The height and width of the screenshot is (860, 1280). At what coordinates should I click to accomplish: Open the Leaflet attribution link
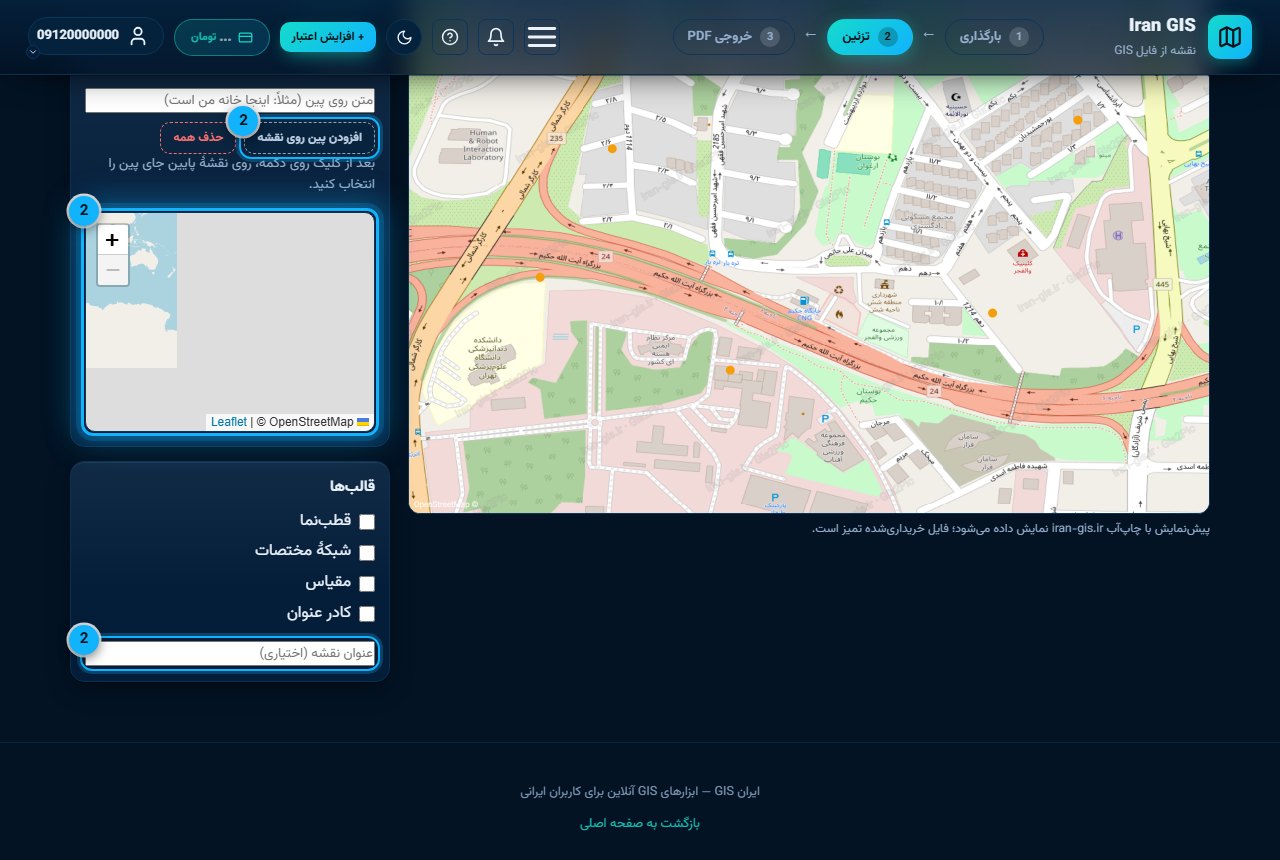(x=229, y=422)
